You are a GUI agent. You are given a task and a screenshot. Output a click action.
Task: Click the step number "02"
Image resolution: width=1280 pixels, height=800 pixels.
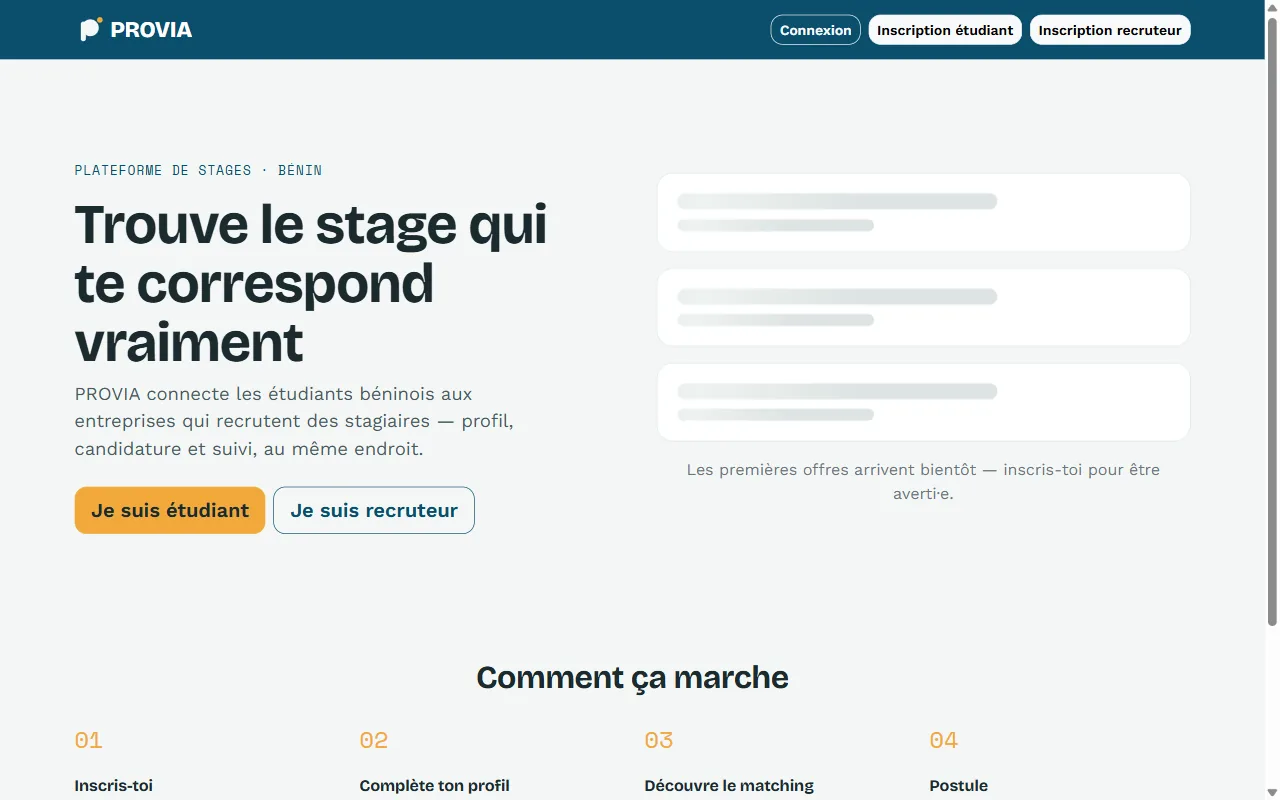point(373,740)
